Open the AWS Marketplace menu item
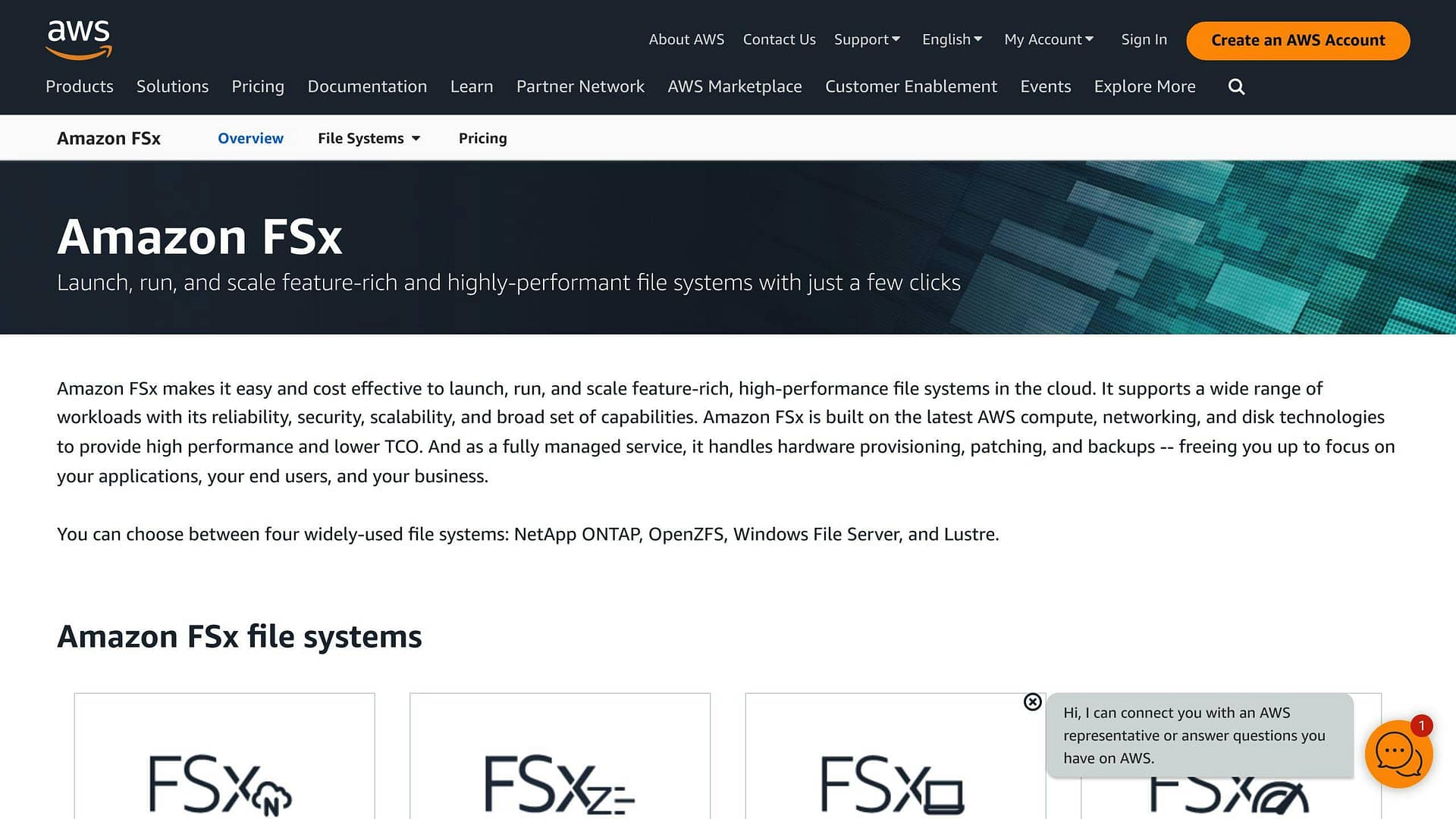The image size is (1456, 819). 734,86
